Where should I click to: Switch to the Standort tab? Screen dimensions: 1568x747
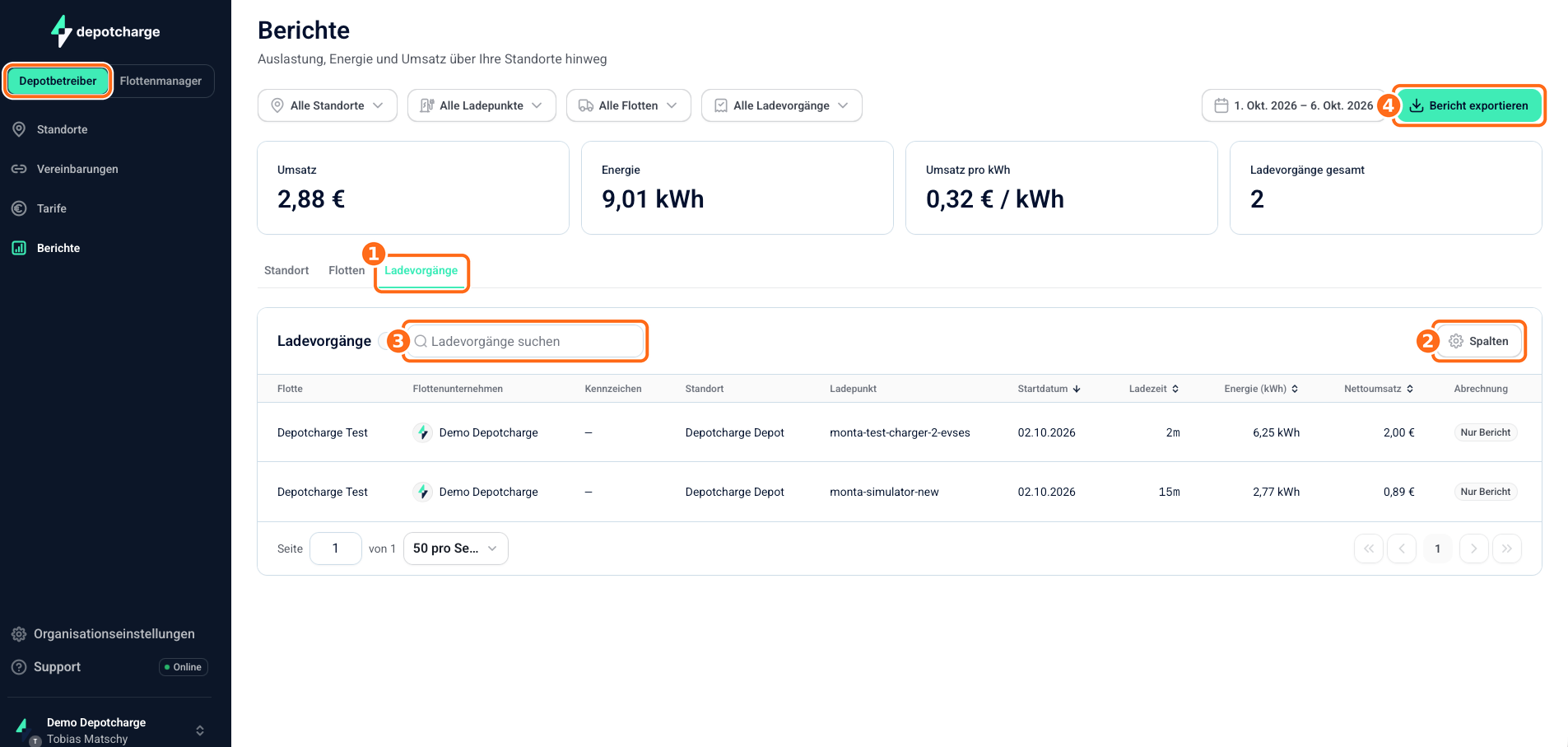[x=286, y=270]
